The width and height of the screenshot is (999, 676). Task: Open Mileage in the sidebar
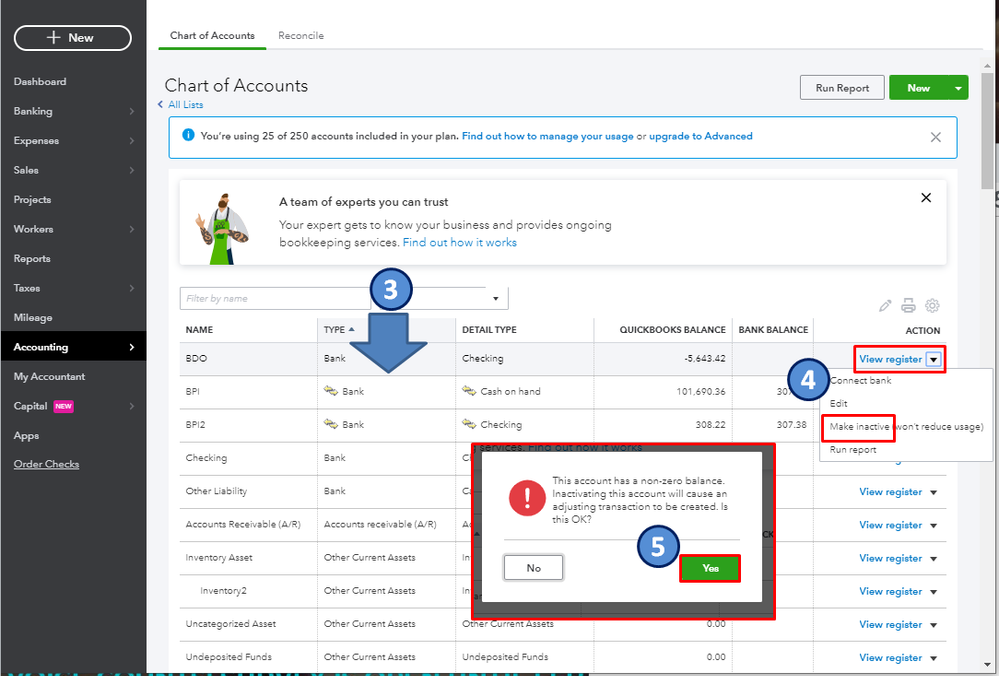32,317
